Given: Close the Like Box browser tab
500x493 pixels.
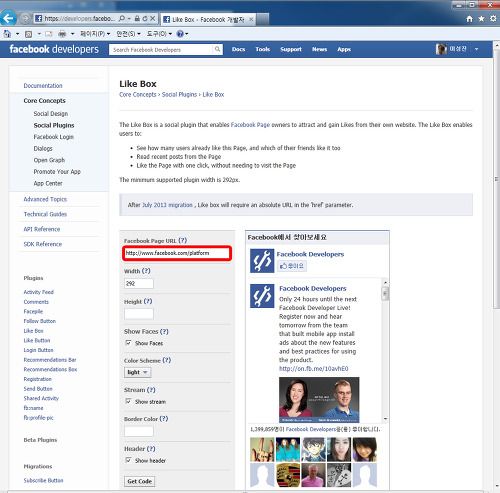Looking at the screenshot, I should coord(251,20).
